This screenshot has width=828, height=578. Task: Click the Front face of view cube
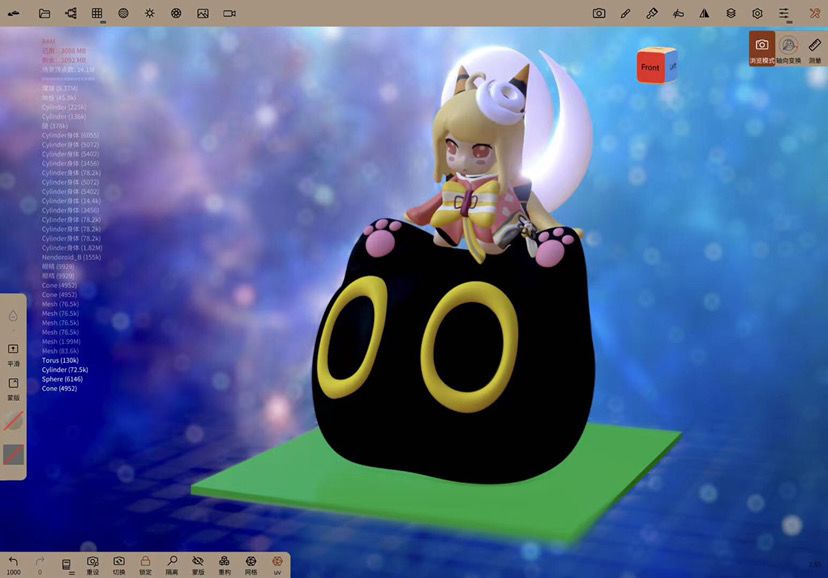[x=650, y=68]
